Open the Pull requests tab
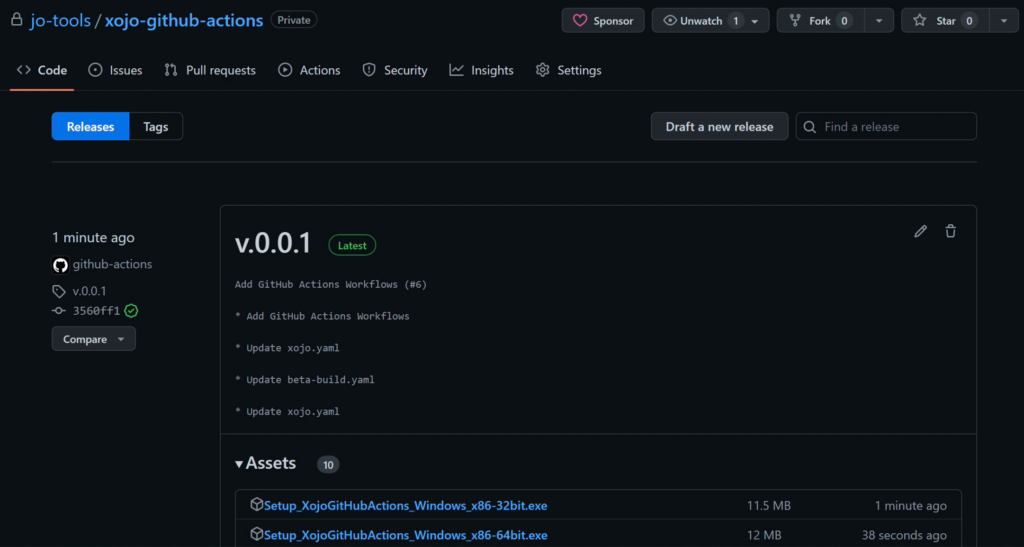This screenshot has height=547, width=1024. click(x=210, y=70)
